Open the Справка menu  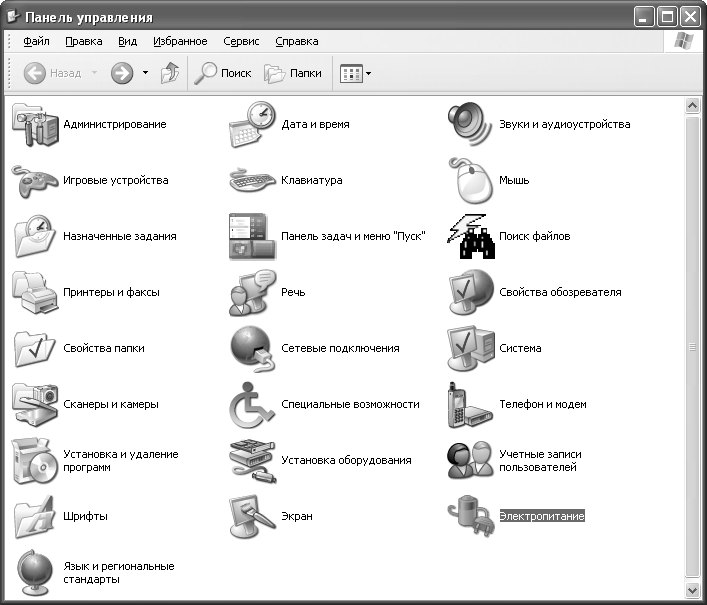point(297,41)
